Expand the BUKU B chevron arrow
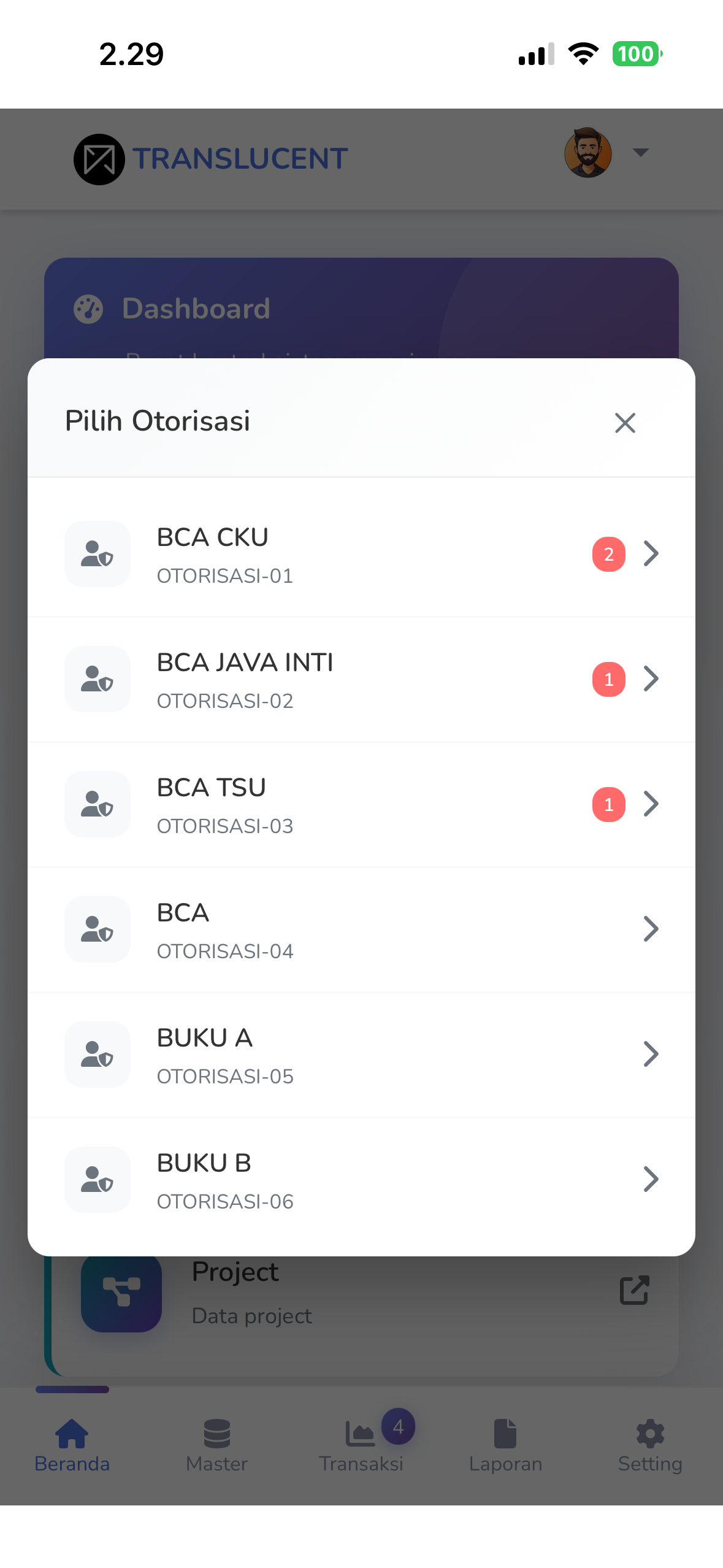Image resolution: width=723 pixels, height=1568 pixels. pos(651,1179)
